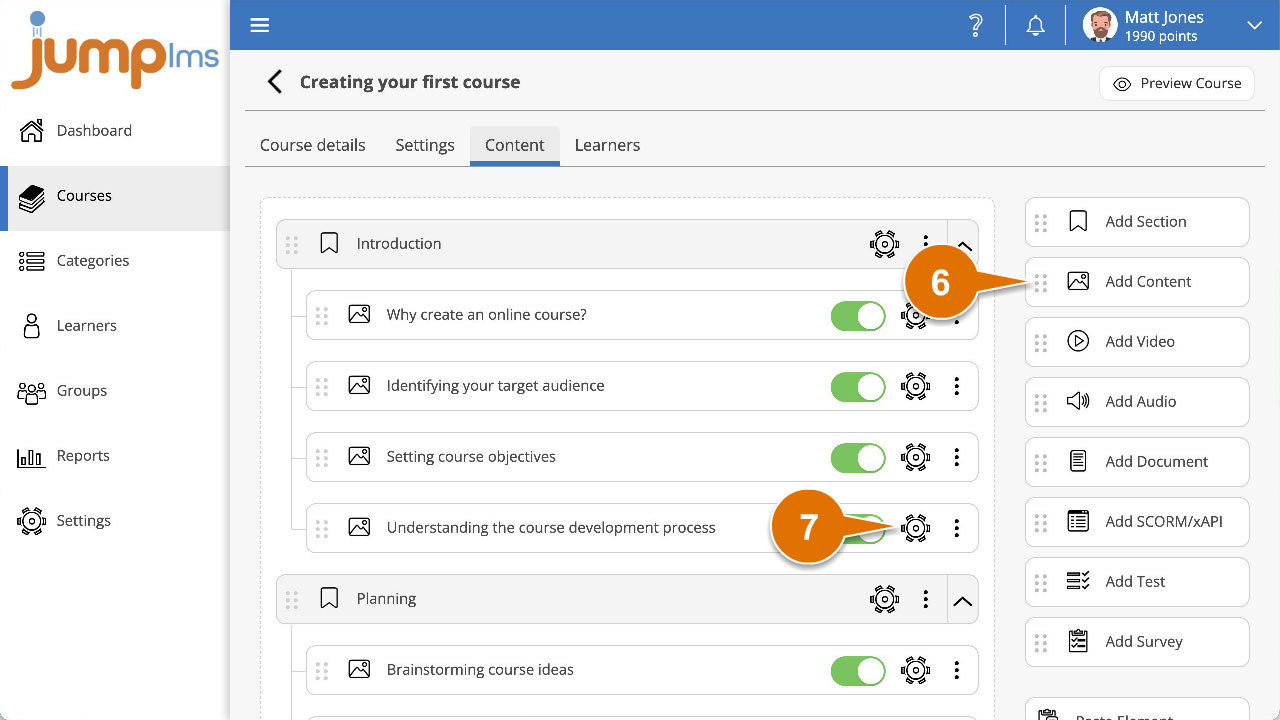Toggle 'Brainstorming course ideas' switch
Screen dimensions: 1280x720
point(858,671)
